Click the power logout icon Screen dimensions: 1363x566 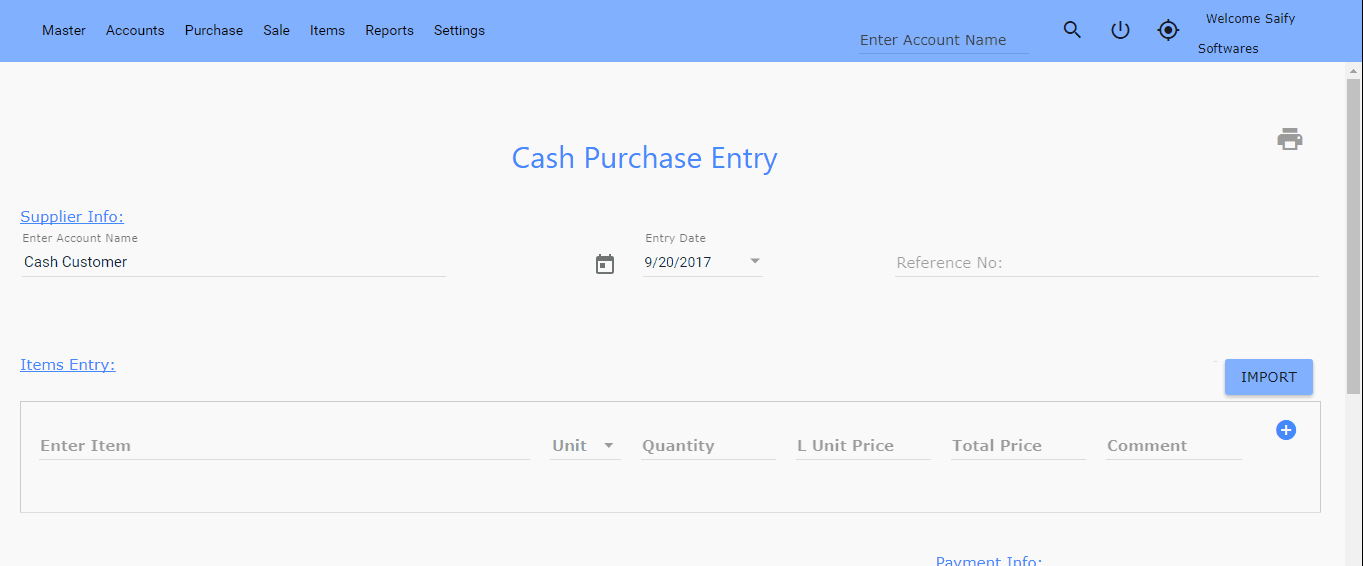[x=1120, y=30]
